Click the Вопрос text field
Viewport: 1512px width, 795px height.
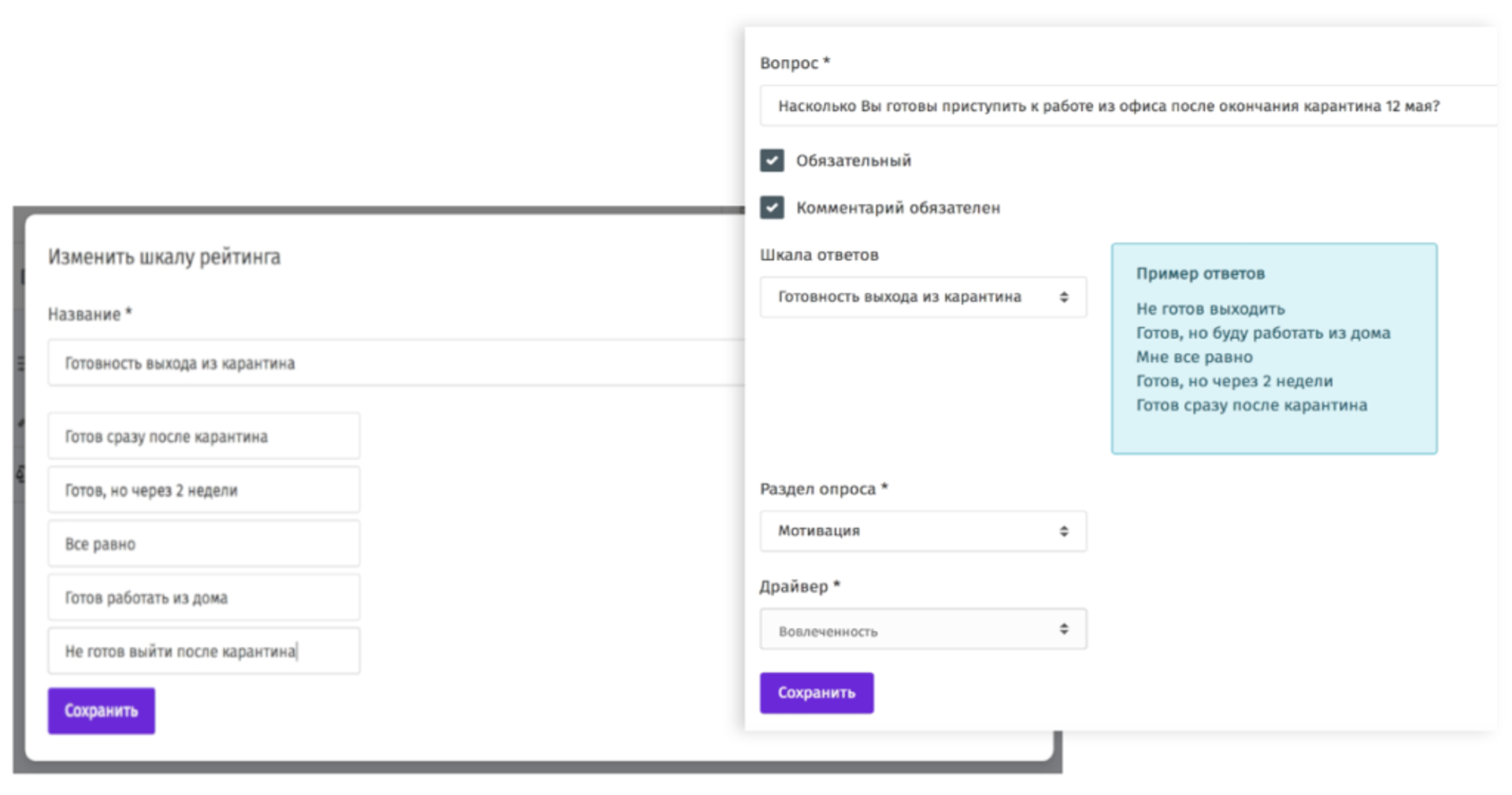1128,106
